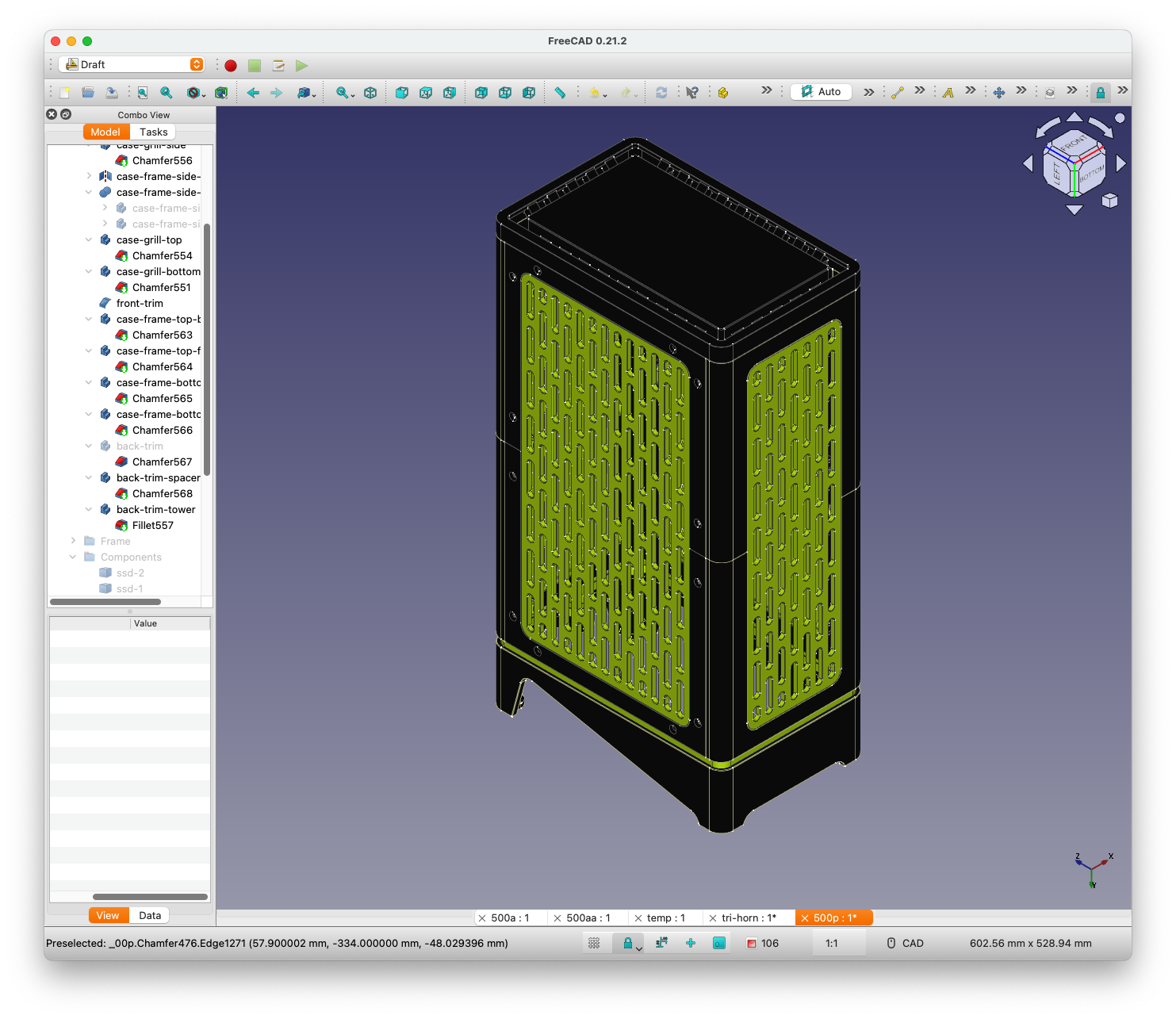Select Chamfer556 in the model tree

coord(162,160)
